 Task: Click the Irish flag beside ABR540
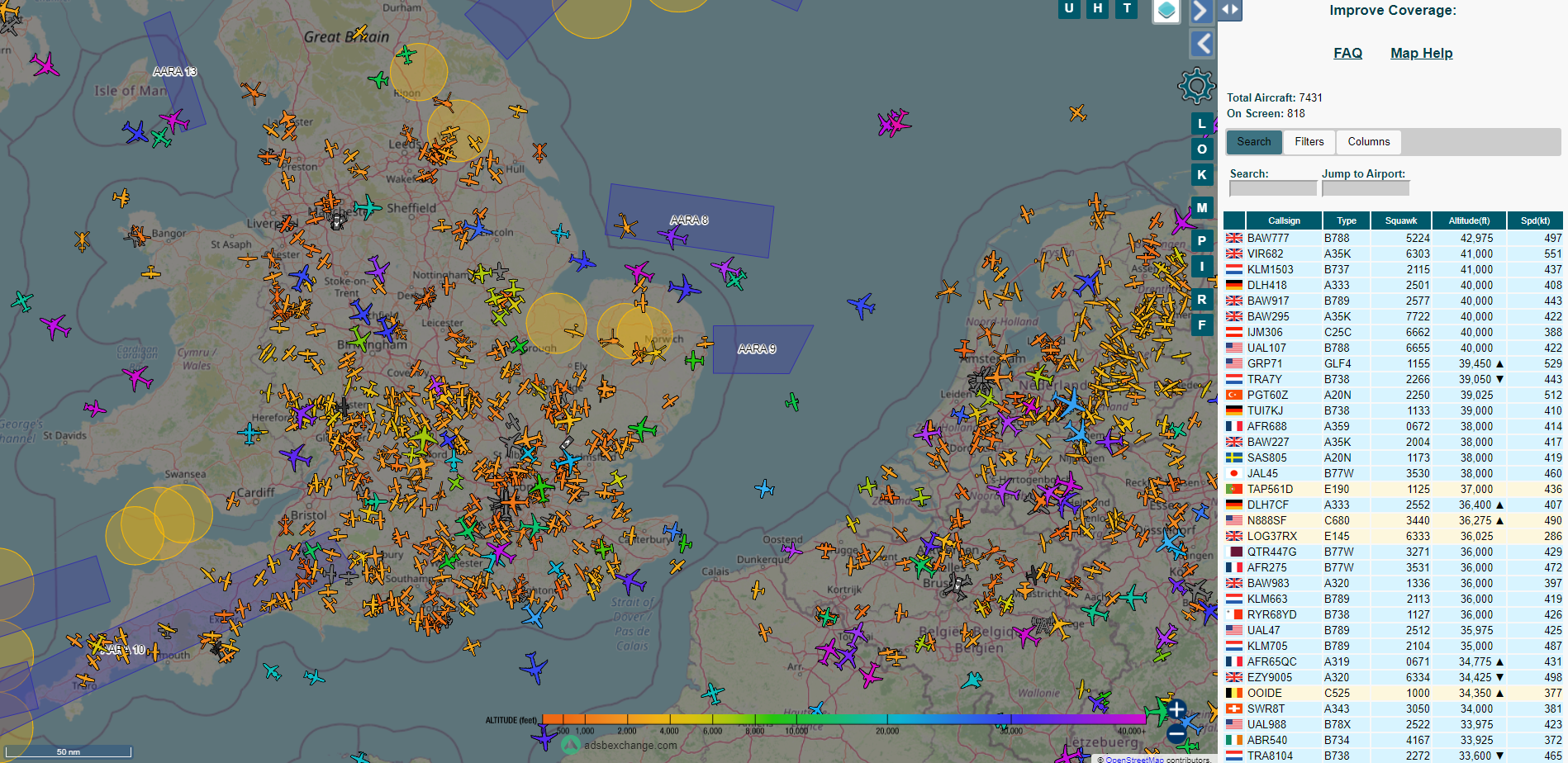(1234, 740)
